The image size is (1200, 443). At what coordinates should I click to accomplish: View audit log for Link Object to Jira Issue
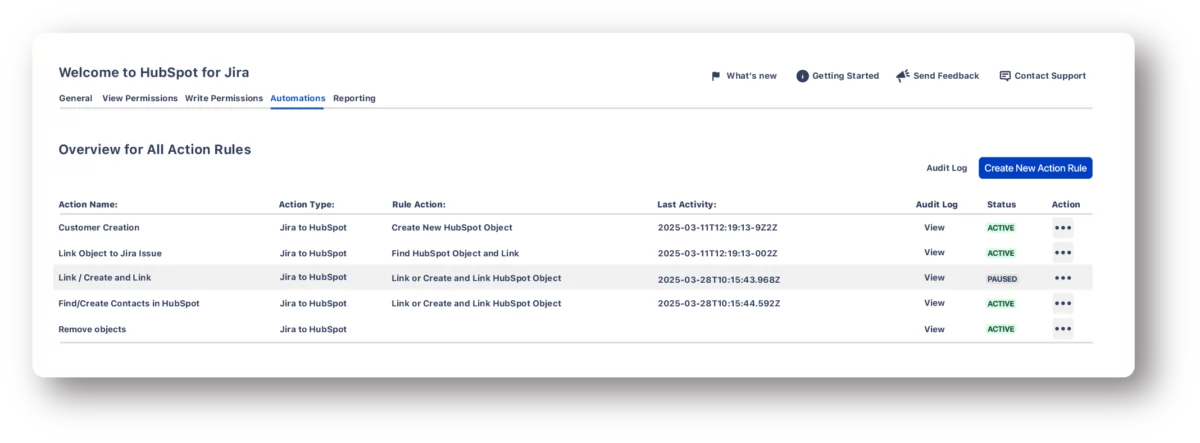[934, 253]
